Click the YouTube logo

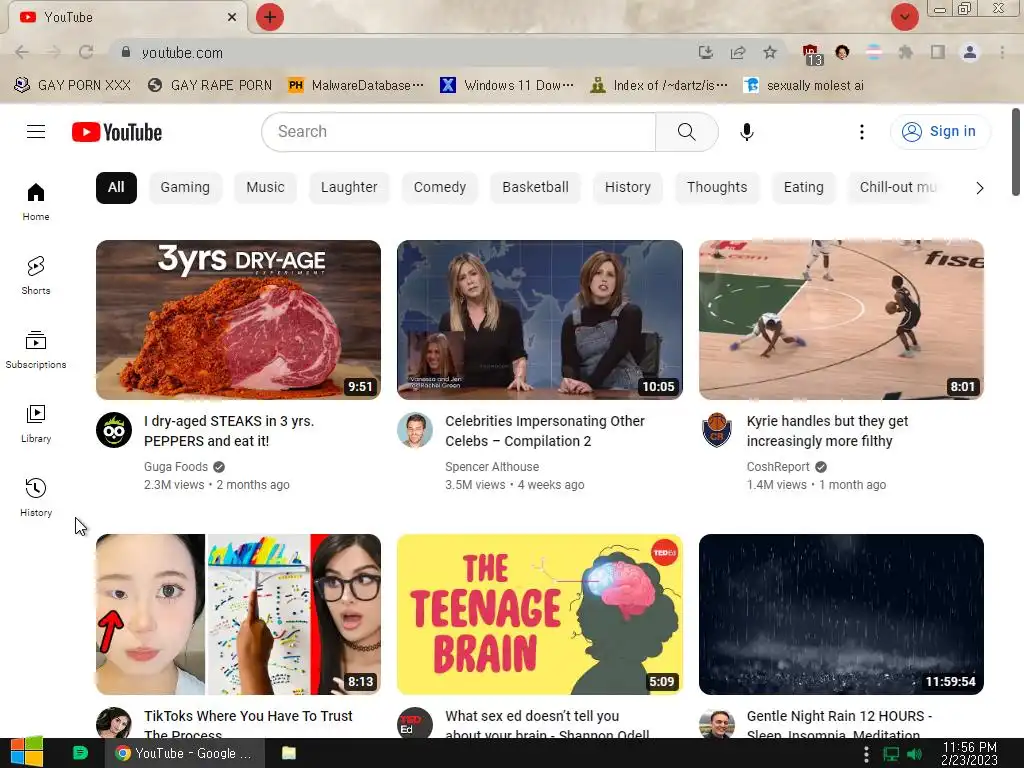(x=117, y=132)
